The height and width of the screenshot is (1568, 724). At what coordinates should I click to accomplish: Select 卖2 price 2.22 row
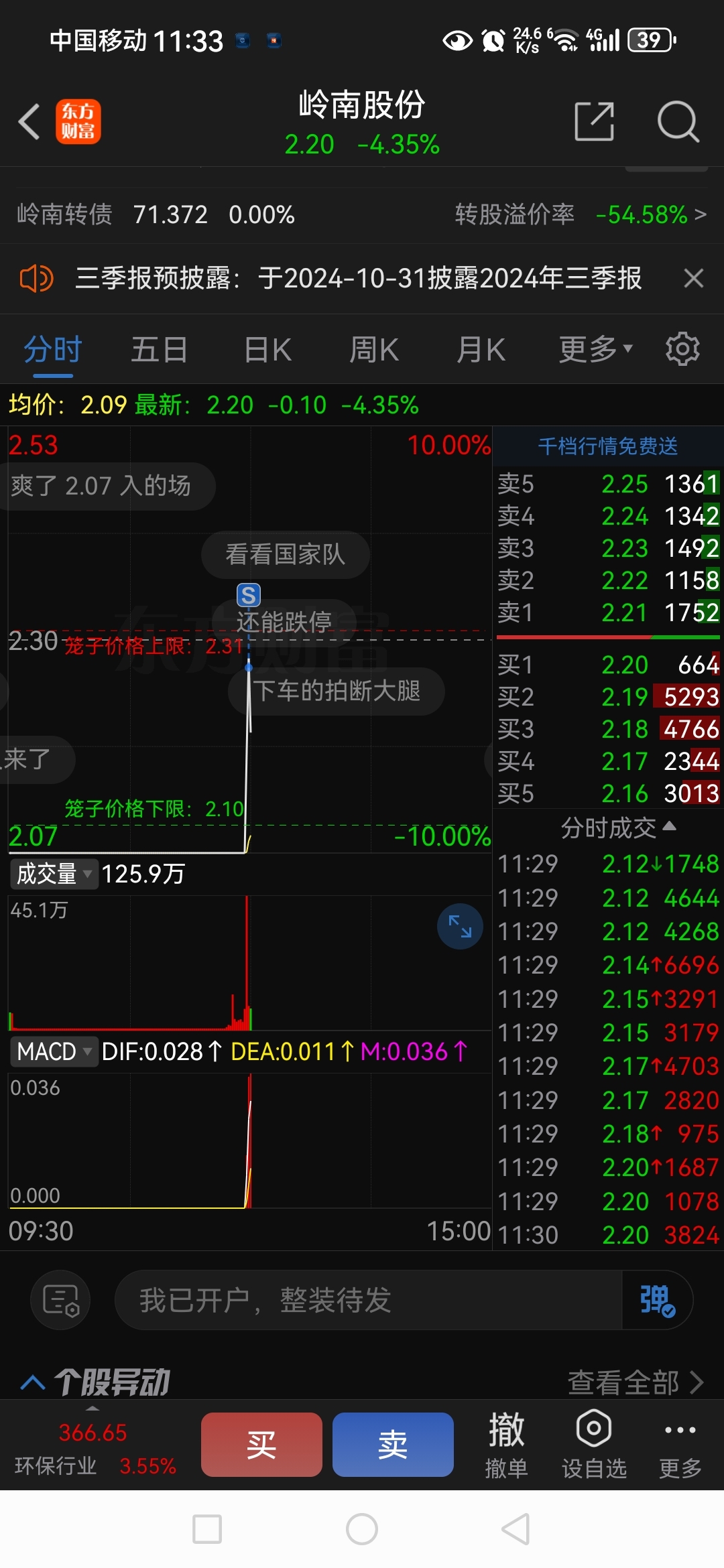pyautogui.click(x=608, y=580)
